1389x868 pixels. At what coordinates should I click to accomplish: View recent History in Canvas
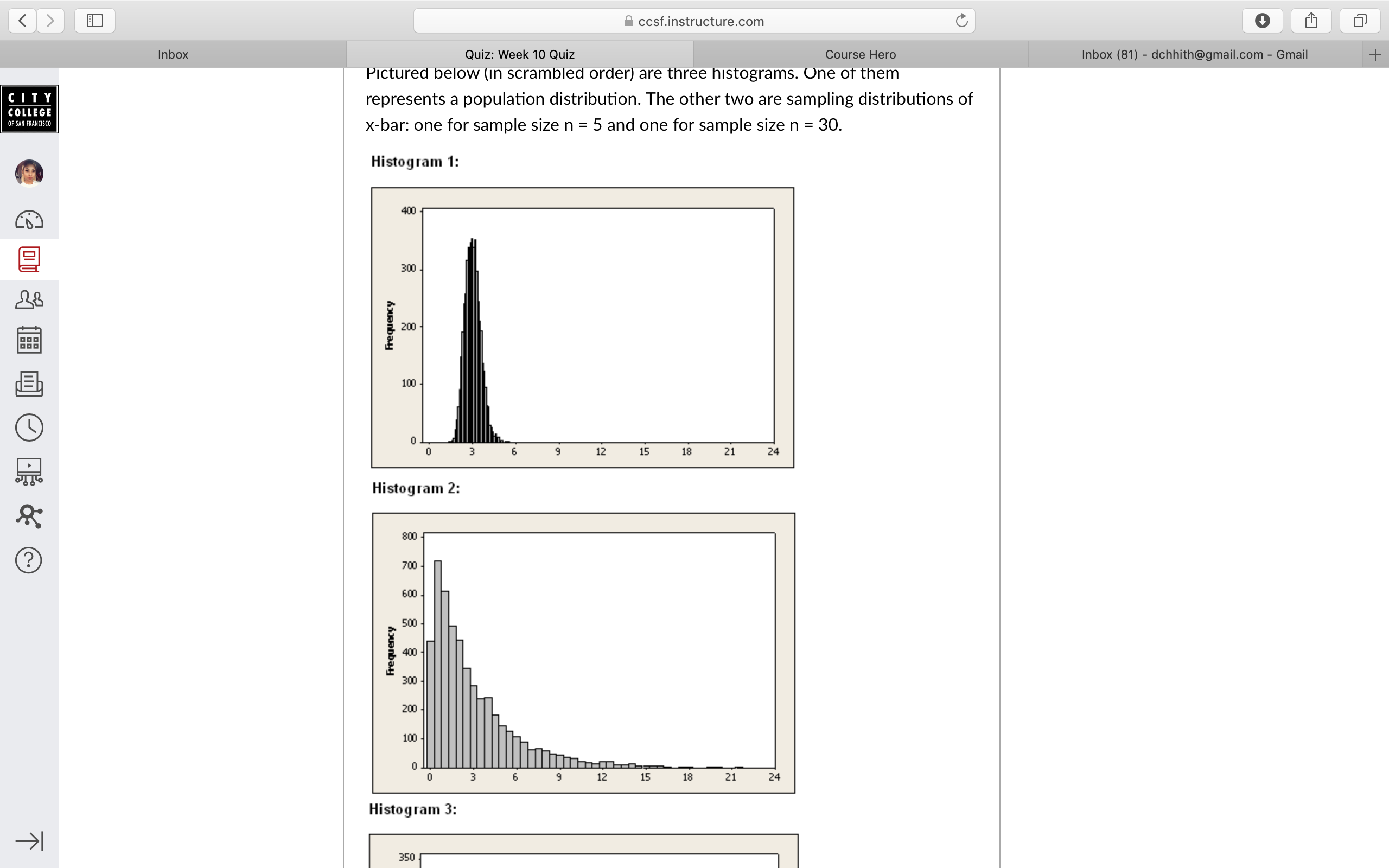tap(29, 427)
